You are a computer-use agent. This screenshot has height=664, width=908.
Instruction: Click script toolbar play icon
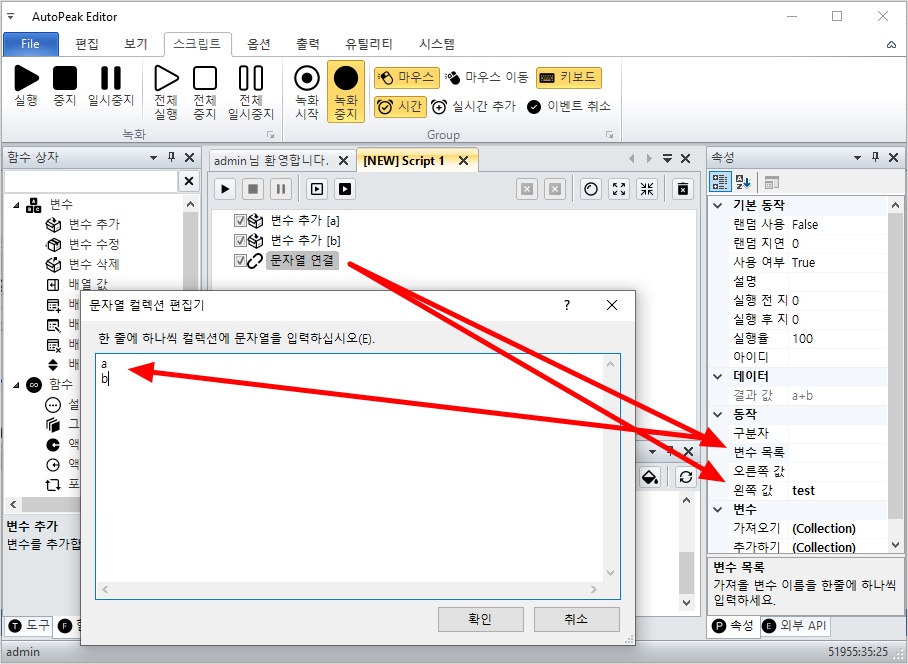[225, 189]
